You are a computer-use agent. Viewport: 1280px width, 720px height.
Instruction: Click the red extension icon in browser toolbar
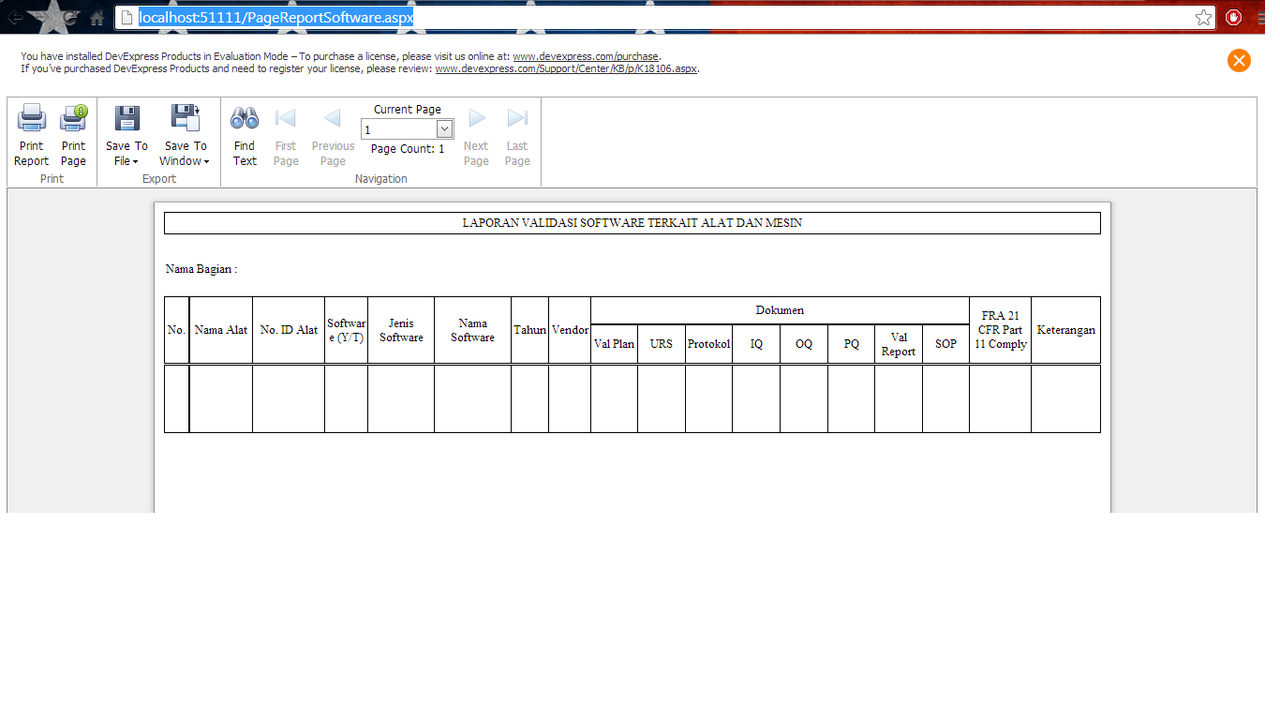click(1234, 17)
